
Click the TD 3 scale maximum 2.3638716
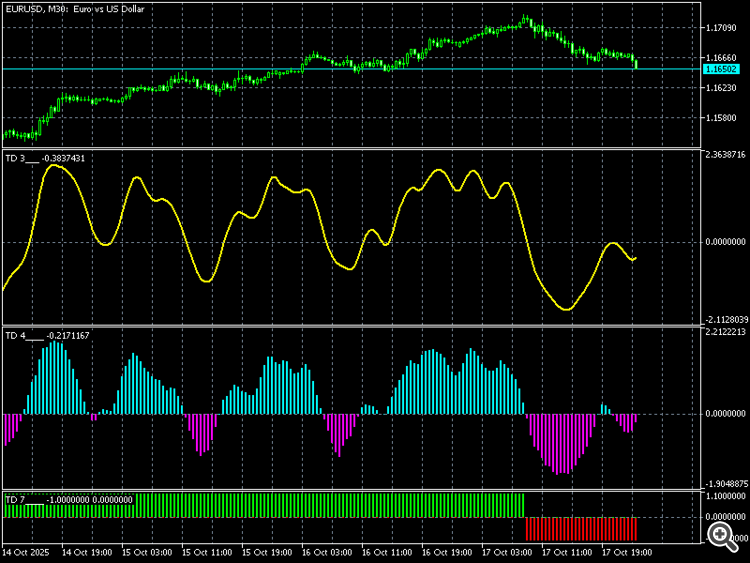coord(725,155)
